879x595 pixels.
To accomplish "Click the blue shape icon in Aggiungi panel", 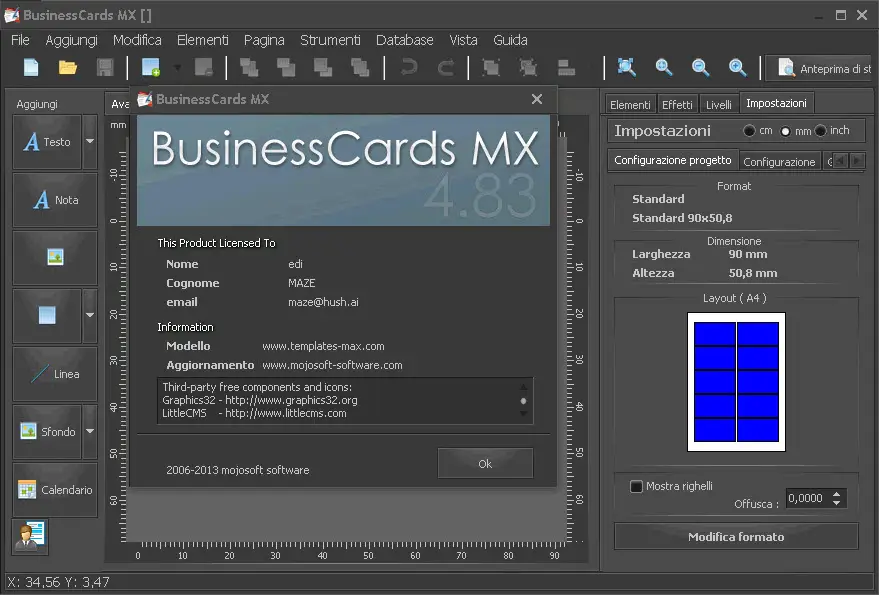I will pyautogui.click(x=47, y=315).
